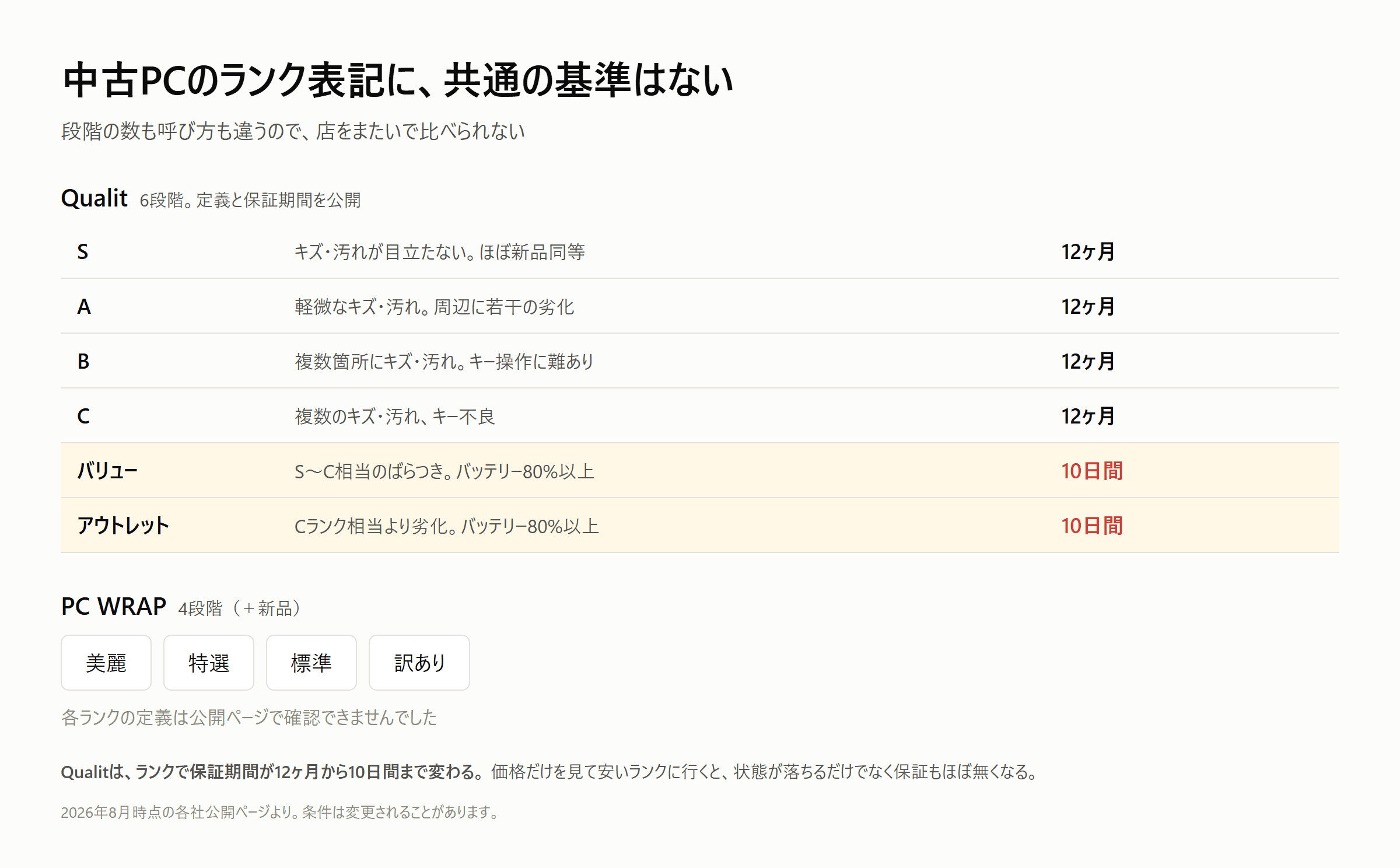Click the 標準 rank chip
The image size is (1400, 868).
point(311,663)
